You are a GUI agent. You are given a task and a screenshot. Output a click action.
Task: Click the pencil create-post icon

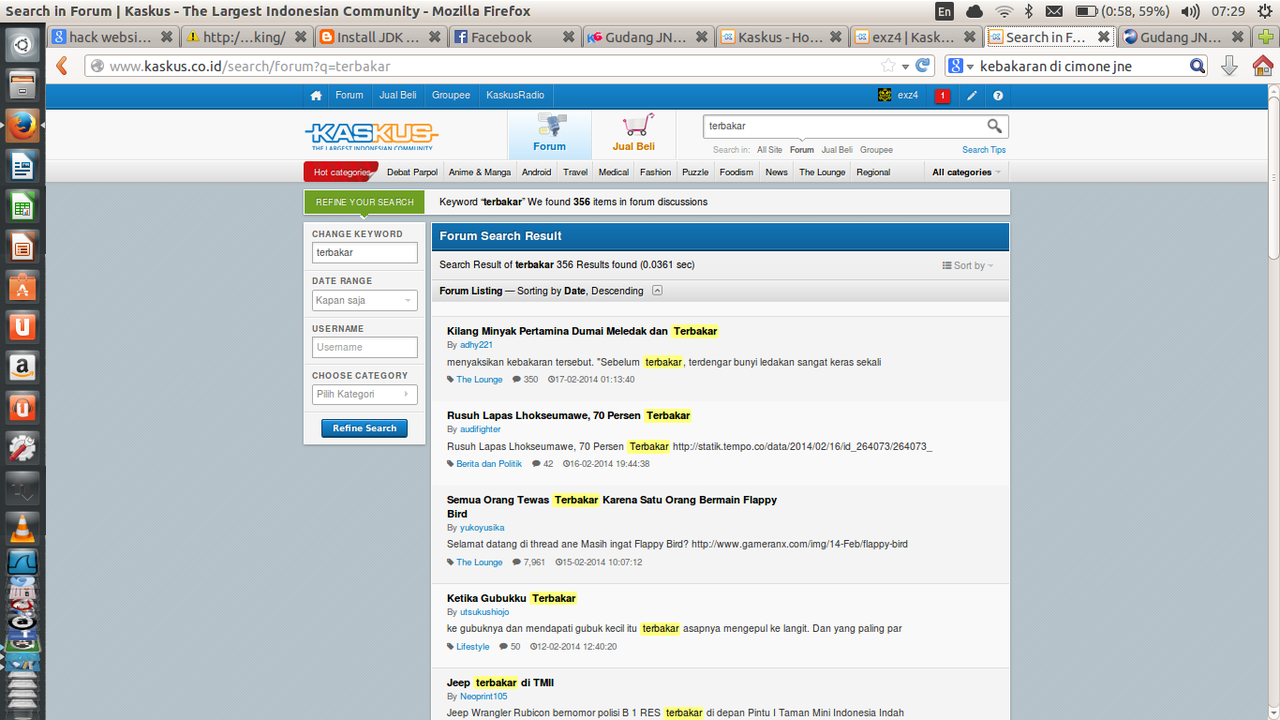[x=971, y=96]
